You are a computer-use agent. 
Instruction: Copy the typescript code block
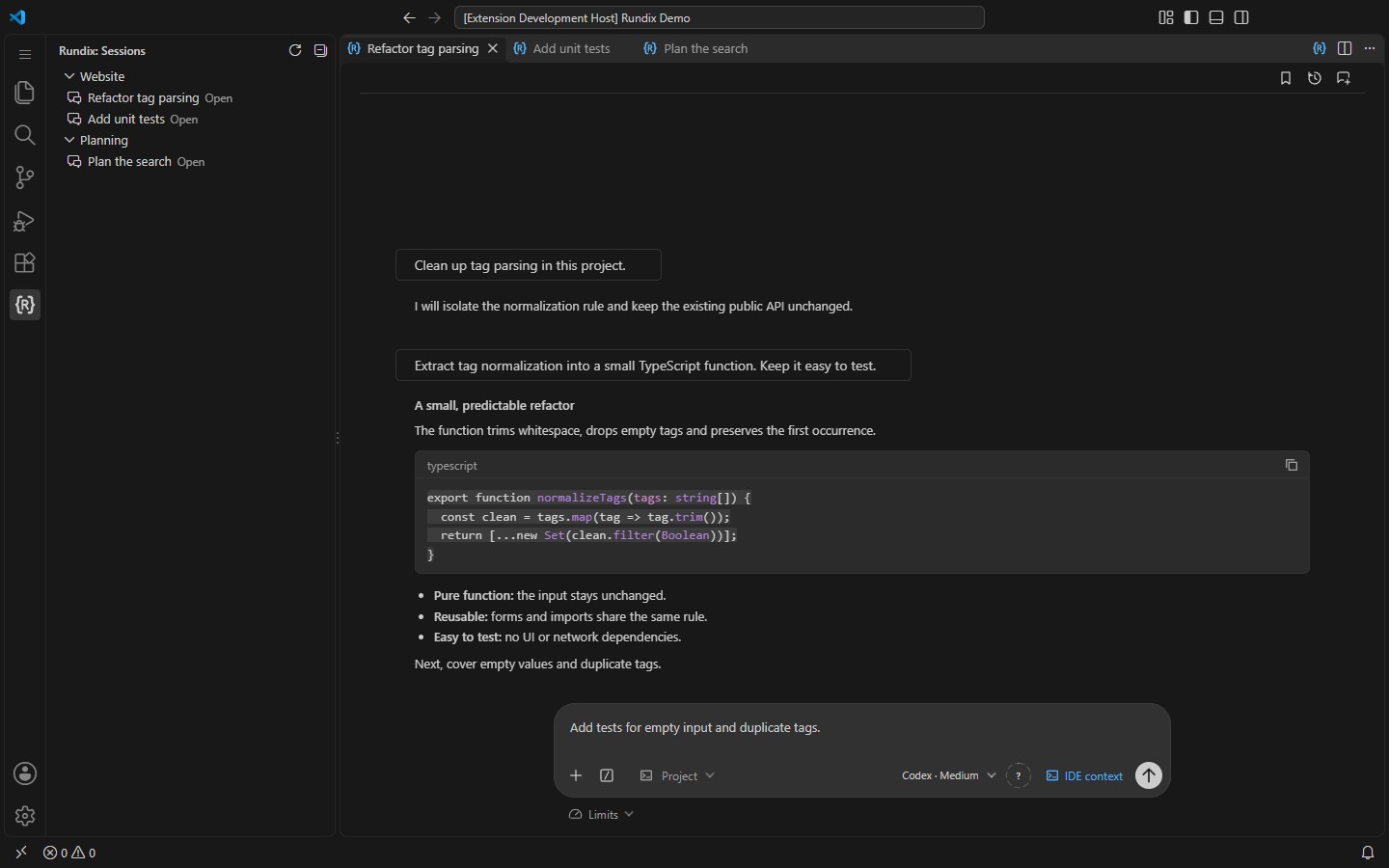coord(1292,465)
